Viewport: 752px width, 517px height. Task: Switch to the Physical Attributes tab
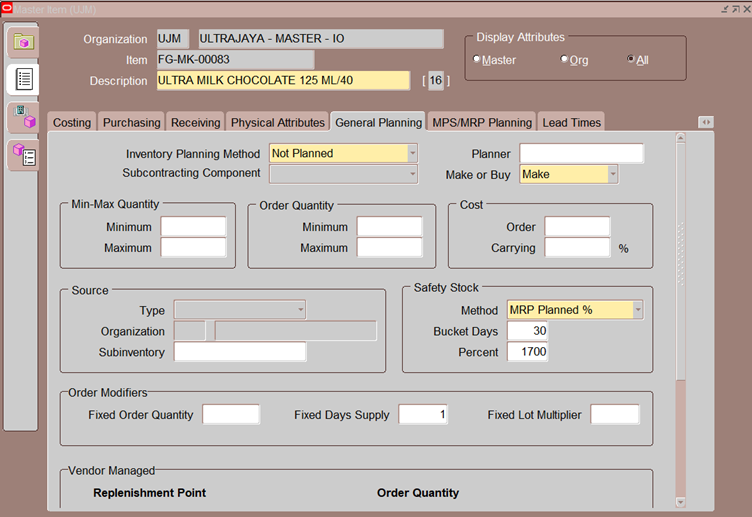[278, 122]
